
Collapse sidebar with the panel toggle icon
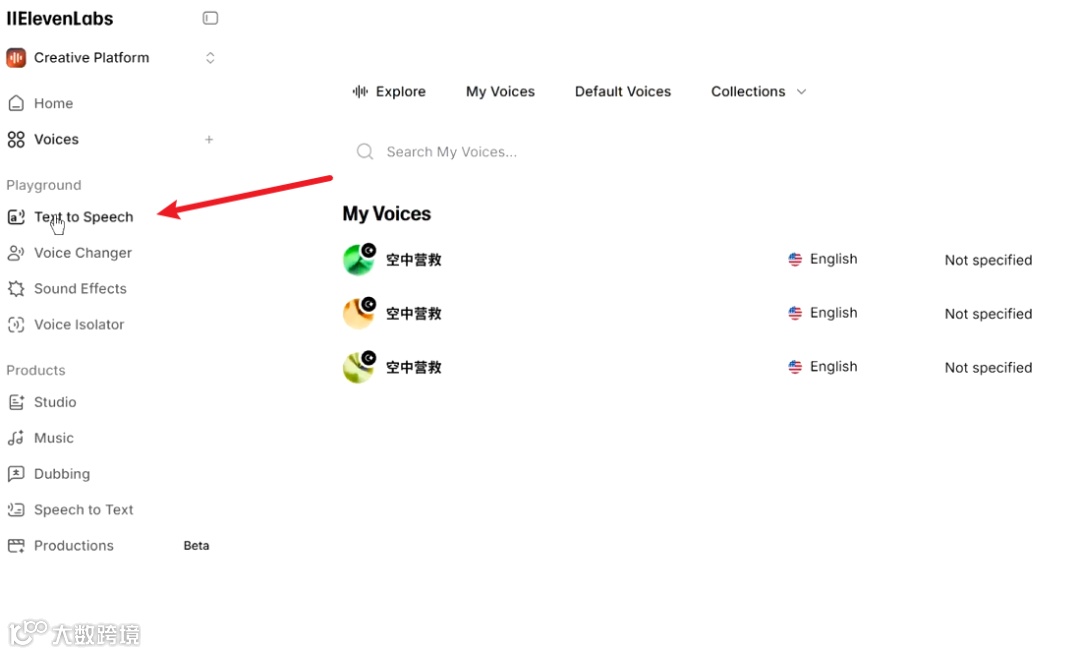[210, 18]
